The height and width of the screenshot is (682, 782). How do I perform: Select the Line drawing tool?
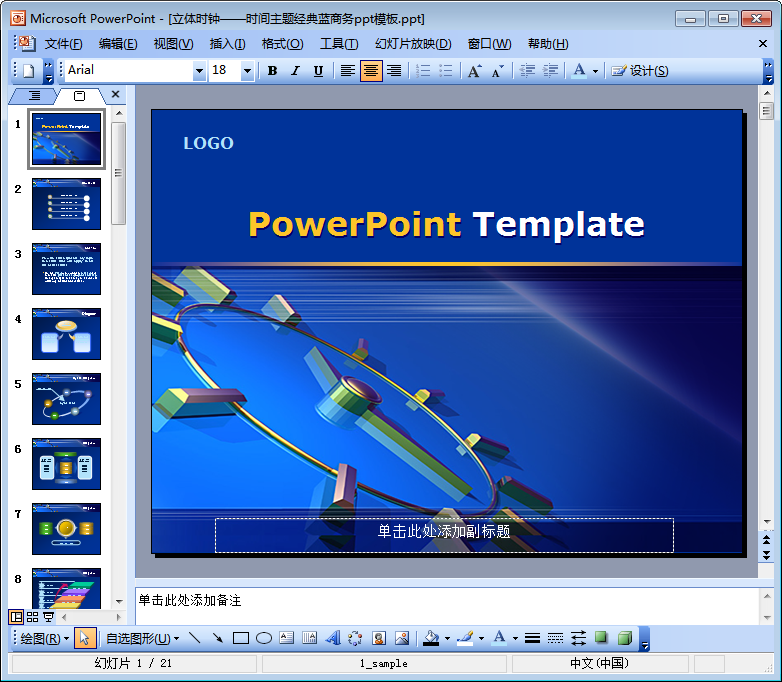pos(195,638)
